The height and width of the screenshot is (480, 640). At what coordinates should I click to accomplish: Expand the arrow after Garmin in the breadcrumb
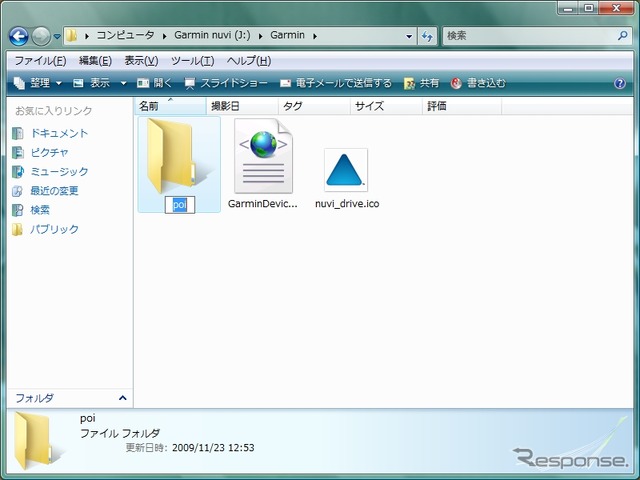[x=315, y=36]
